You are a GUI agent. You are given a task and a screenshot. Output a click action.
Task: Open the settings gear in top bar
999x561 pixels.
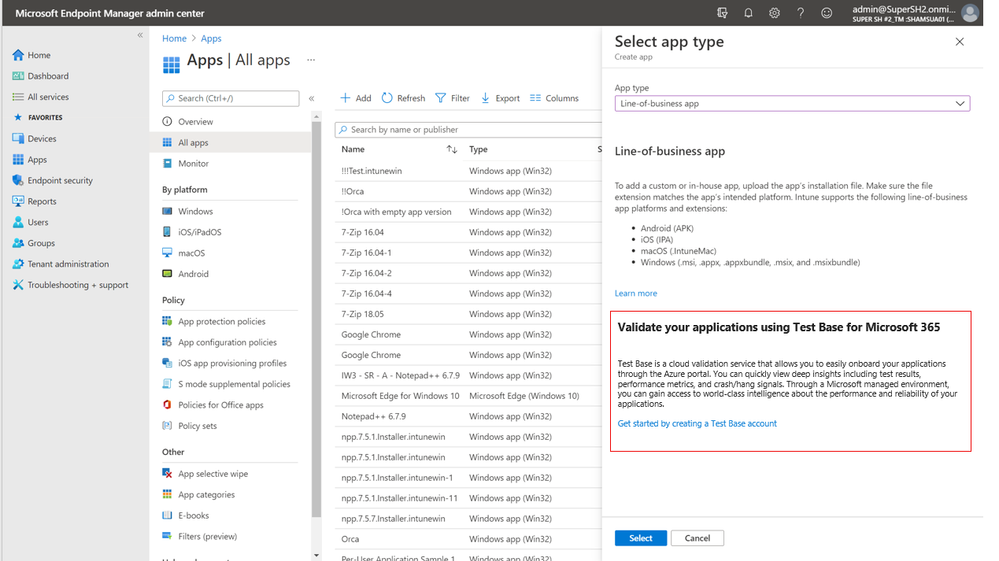point(774,13)
